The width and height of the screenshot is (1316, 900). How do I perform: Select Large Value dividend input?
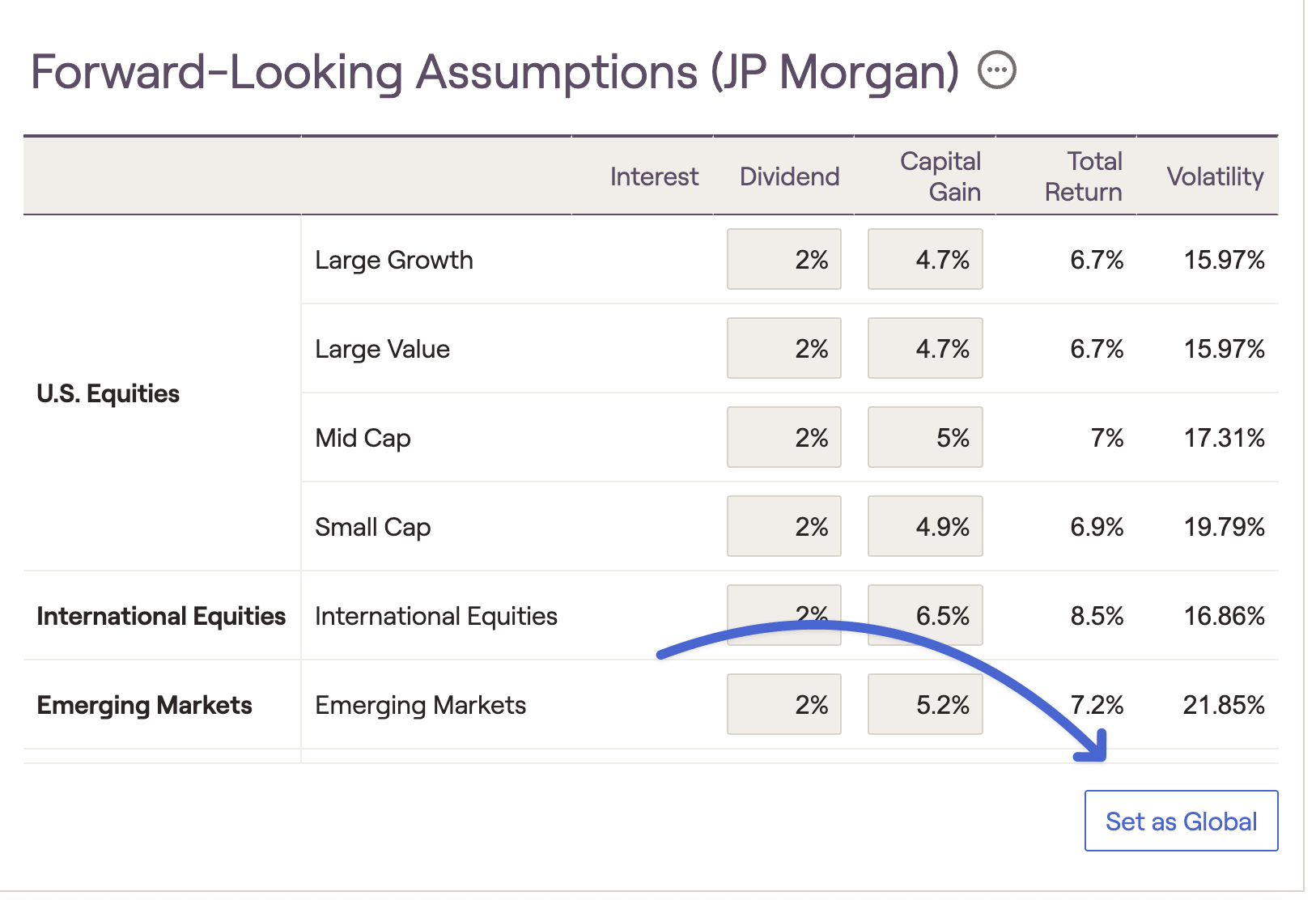[x=783, y=348]
